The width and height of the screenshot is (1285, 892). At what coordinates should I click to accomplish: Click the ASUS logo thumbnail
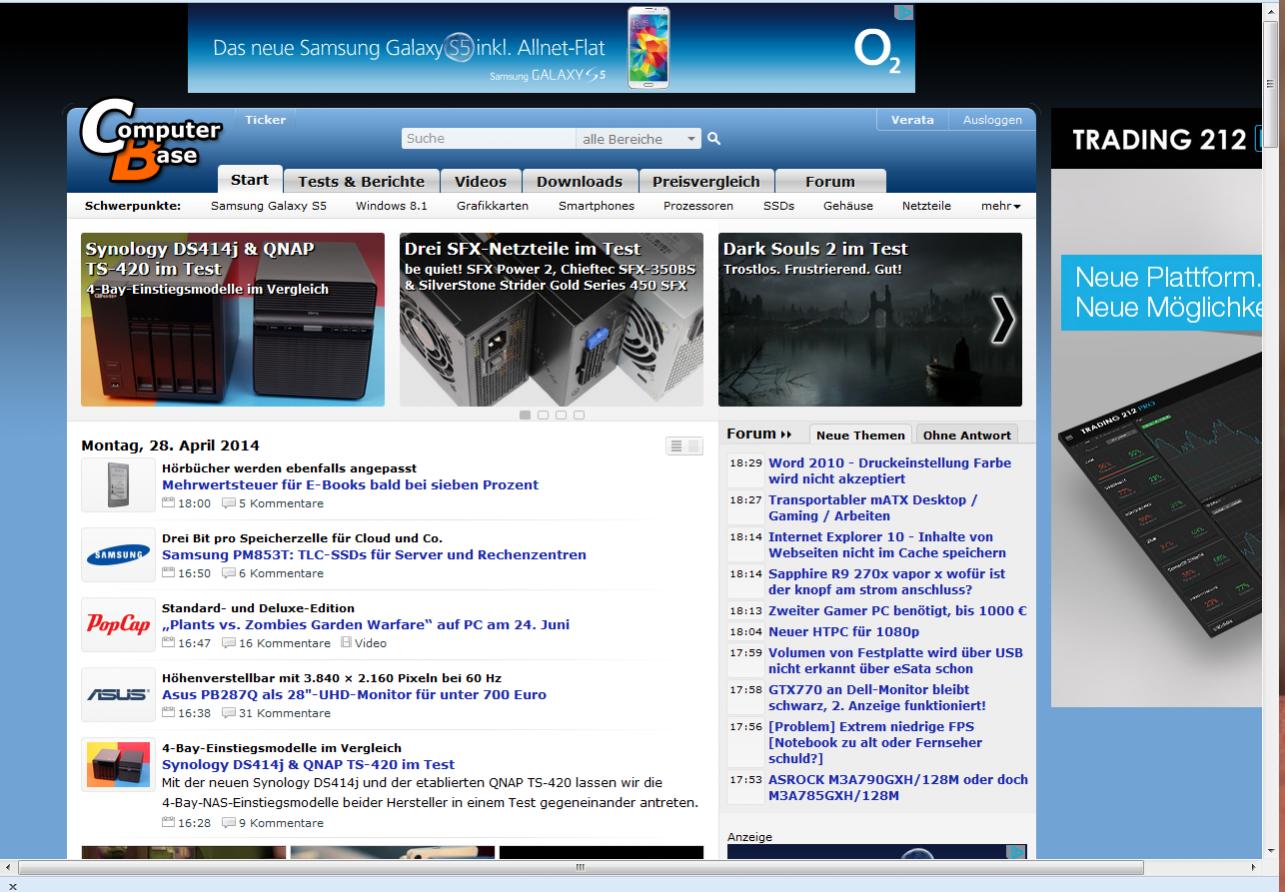point(117,694)
